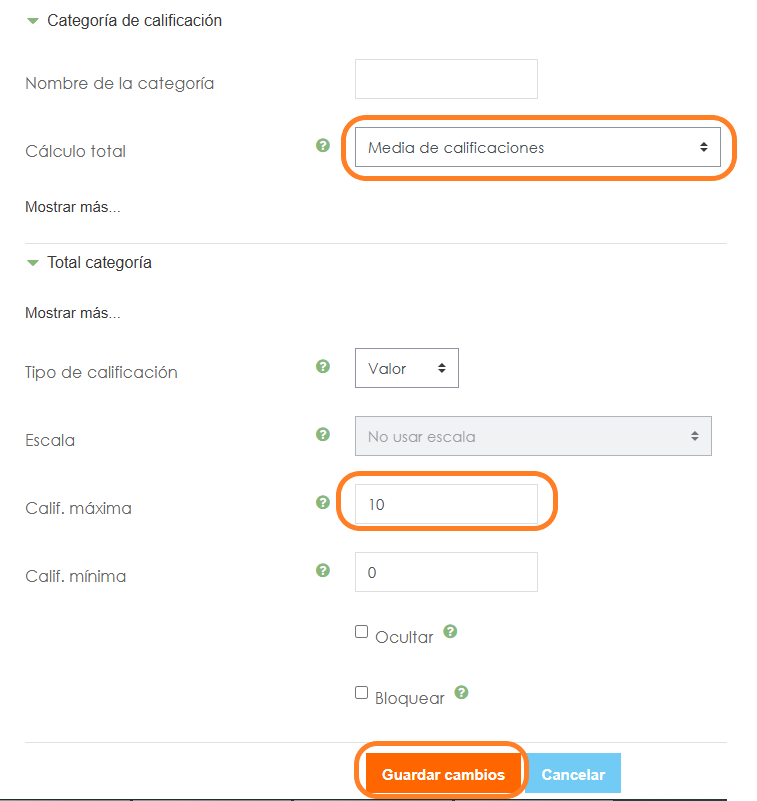Open the Media de calificaciones dropdown

click(537, 147)
